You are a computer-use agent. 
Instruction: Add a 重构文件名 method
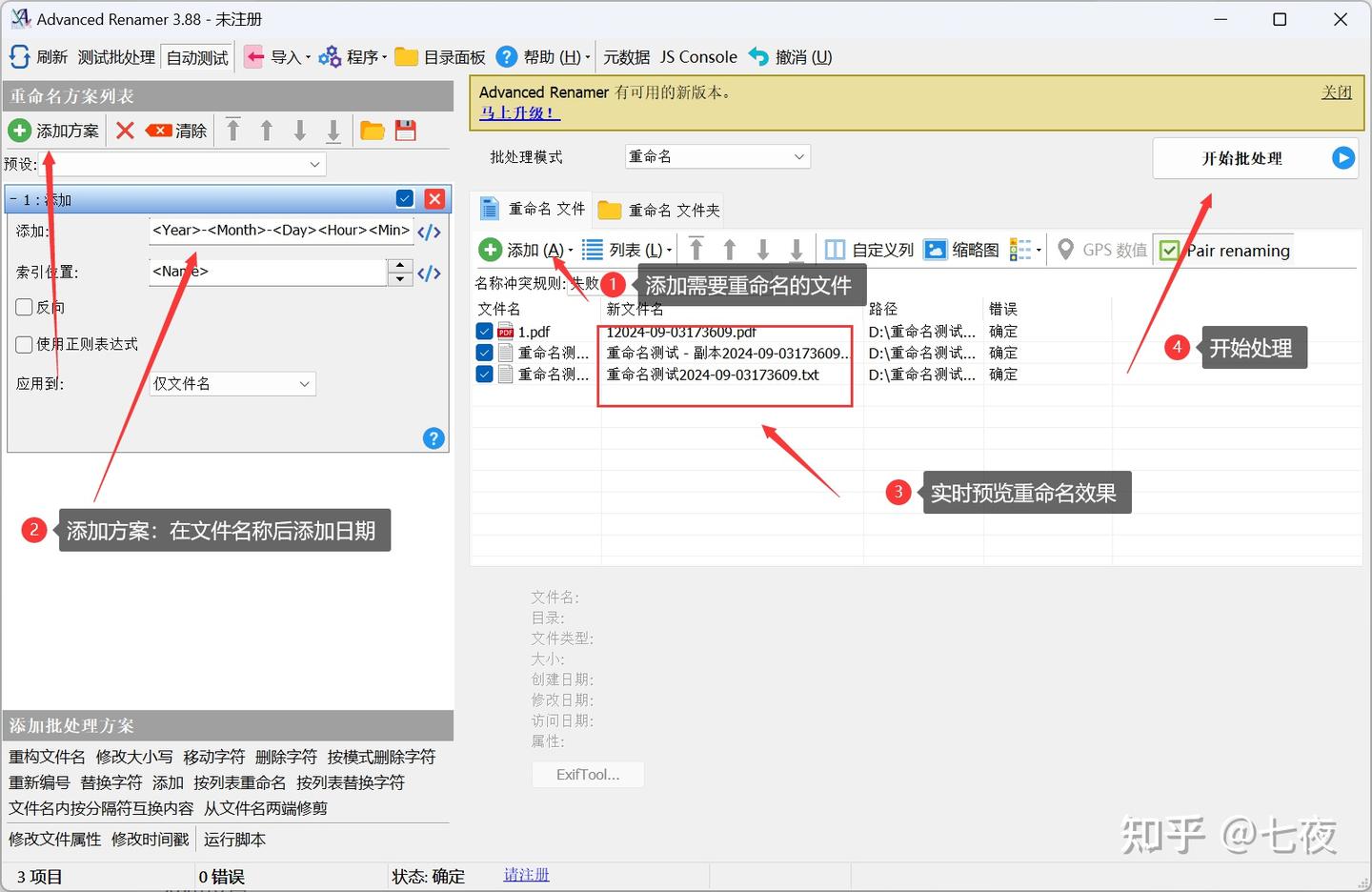pos(47,757)
